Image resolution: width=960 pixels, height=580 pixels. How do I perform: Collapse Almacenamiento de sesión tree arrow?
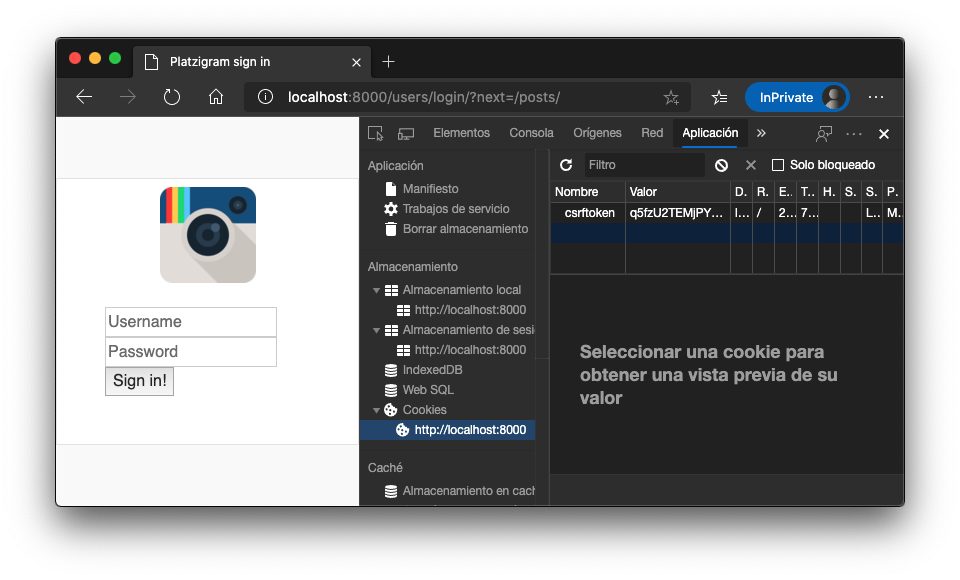click(377, 330)
